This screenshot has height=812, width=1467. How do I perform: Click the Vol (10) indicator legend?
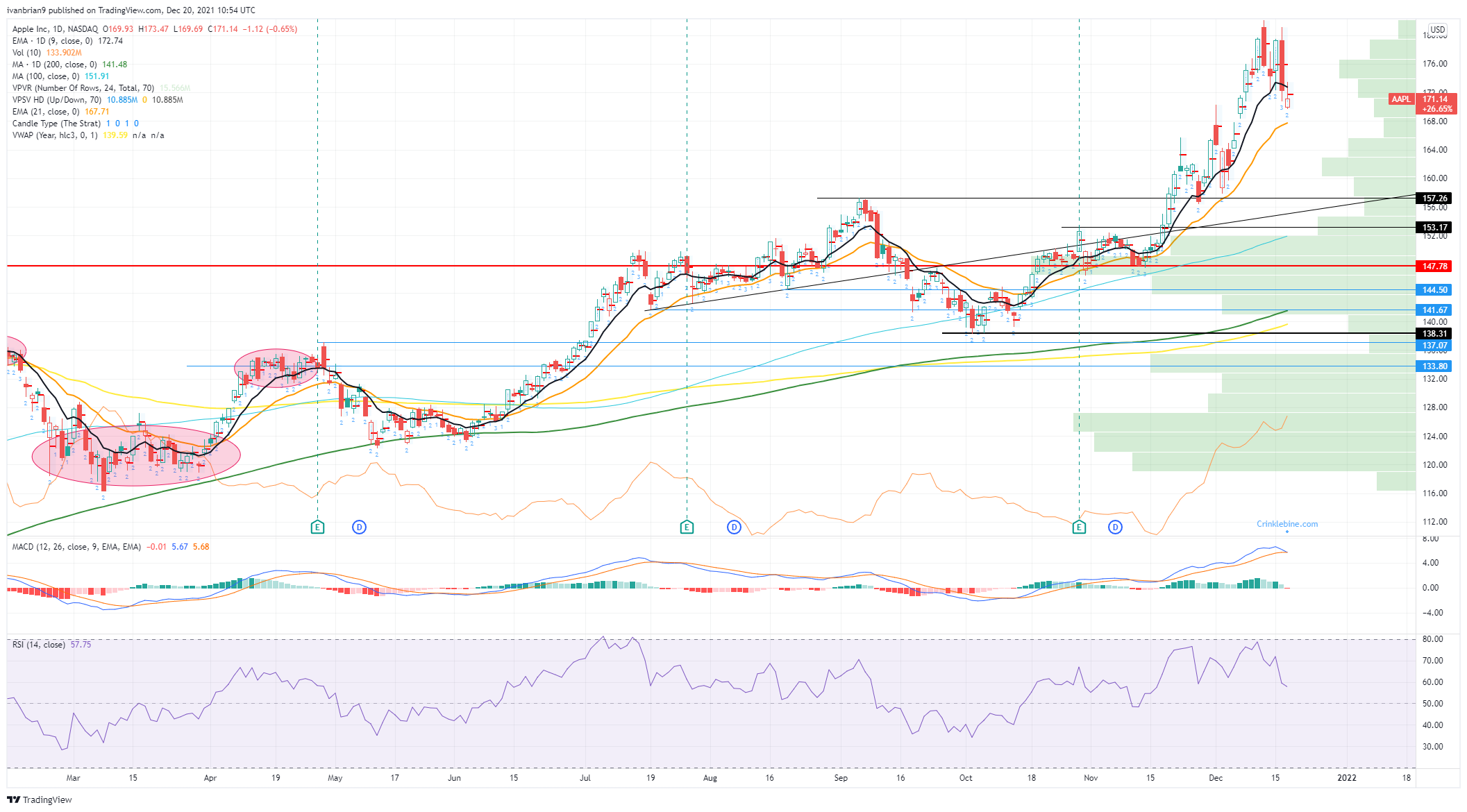coord(47,53)
